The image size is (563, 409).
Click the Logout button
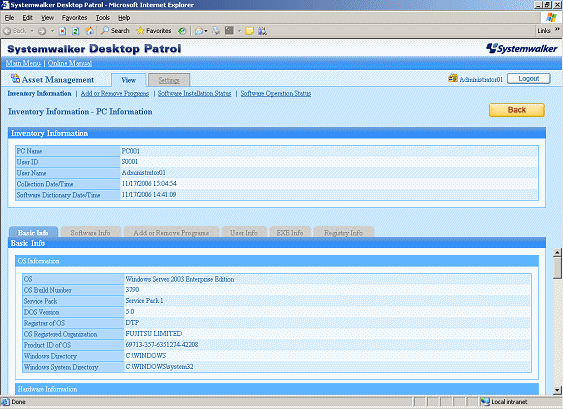[x=529, y=79]
